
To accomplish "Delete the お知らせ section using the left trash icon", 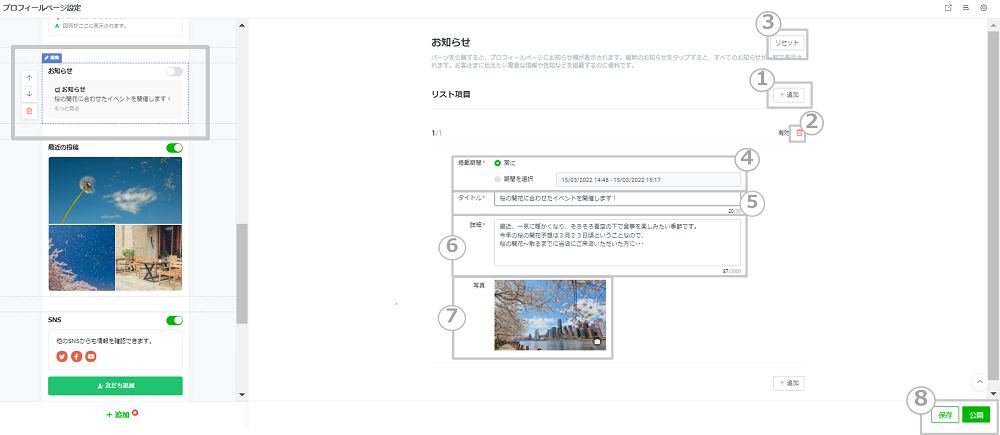I will [x=29, y=111].
